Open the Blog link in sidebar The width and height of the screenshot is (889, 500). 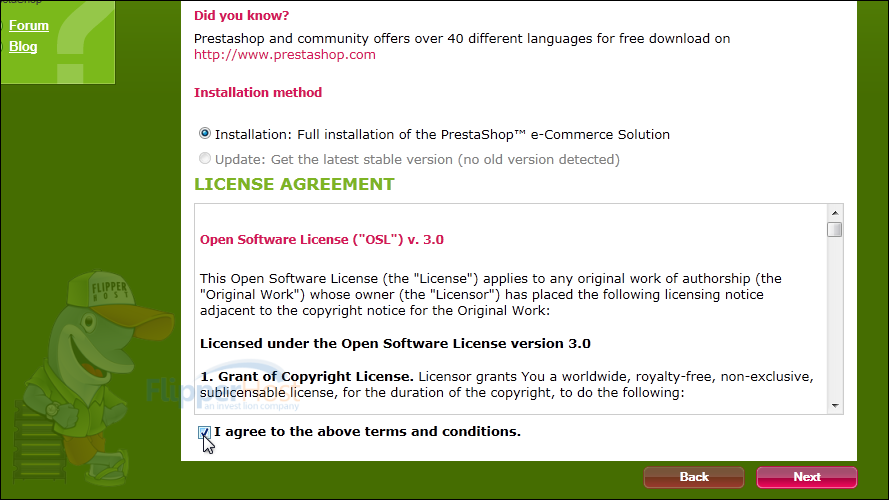(x=23, y=46)
